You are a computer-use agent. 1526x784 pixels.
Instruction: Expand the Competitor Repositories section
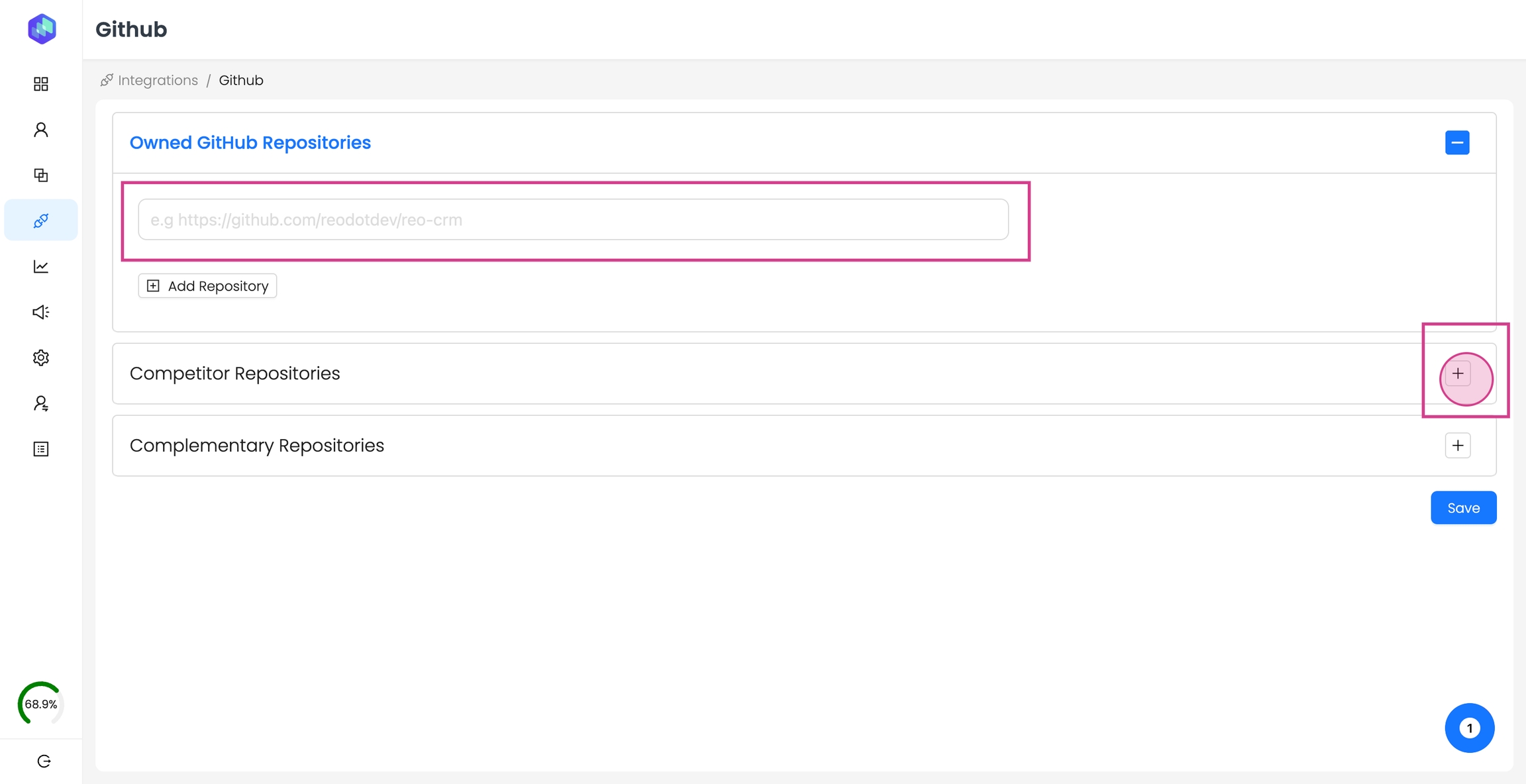click(1458, 373)
